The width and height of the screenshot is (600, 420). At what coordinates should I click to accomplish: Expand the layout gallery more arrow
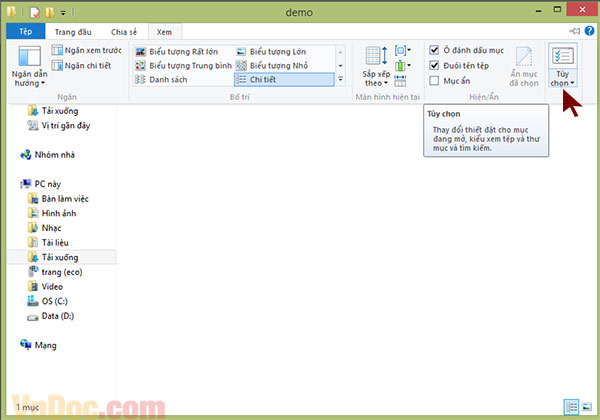[x=340, y=80]
